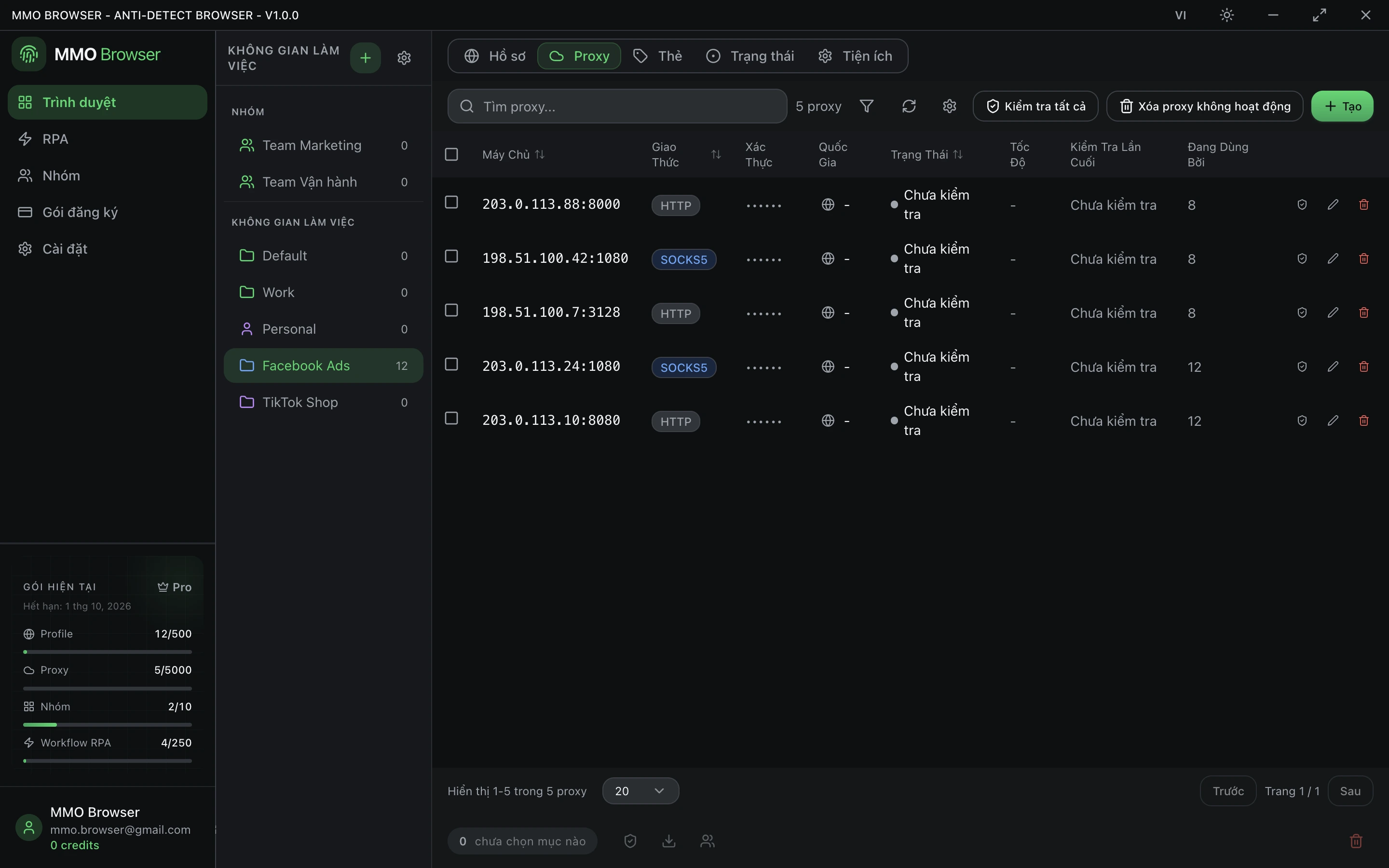Select checkbox for 198.51.100.7:3128

452,310
